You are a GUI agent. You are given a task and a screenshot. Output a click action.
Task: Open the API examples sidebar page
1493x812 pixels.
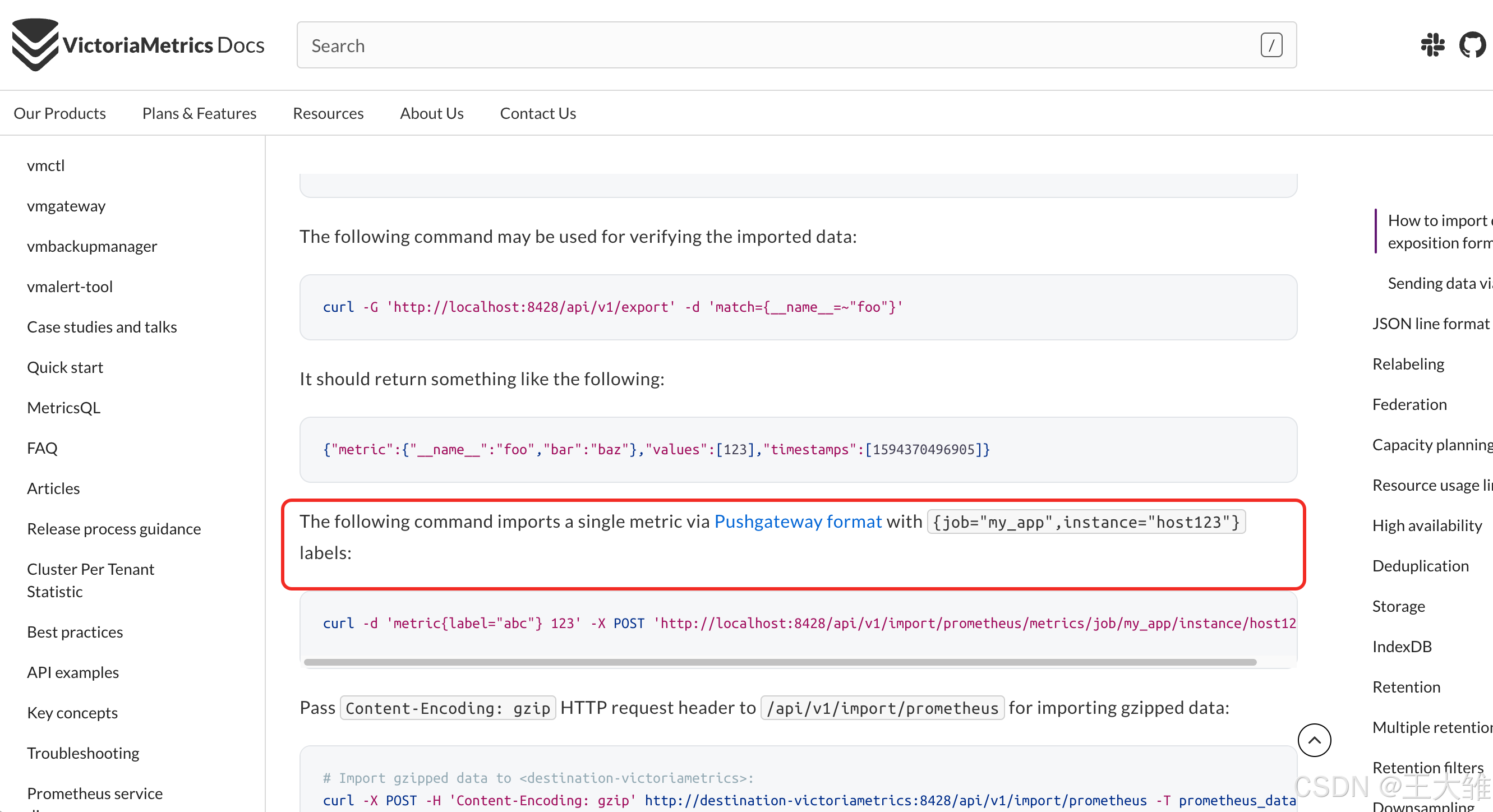(x=73, y=672)
